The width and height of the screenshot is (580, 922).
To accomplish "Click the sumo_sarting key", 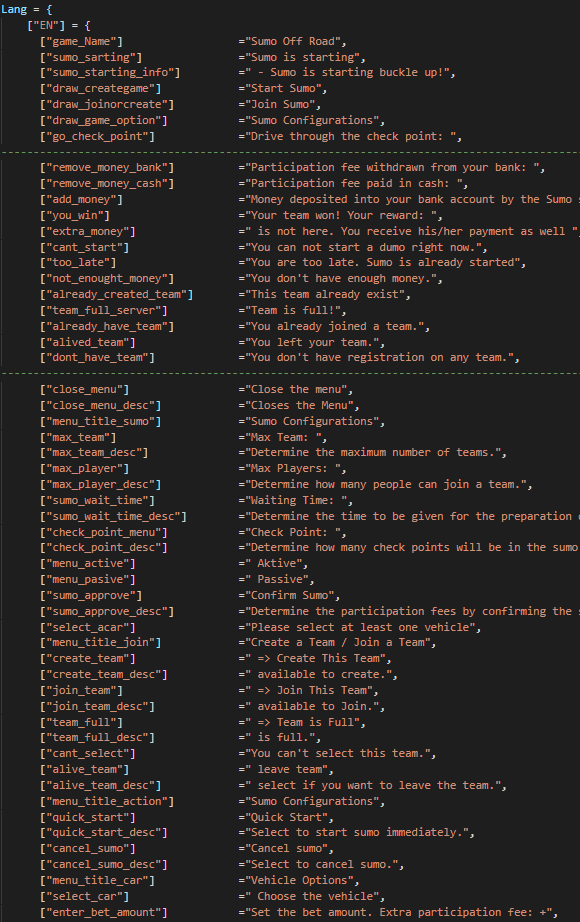I will click(91, 57).
